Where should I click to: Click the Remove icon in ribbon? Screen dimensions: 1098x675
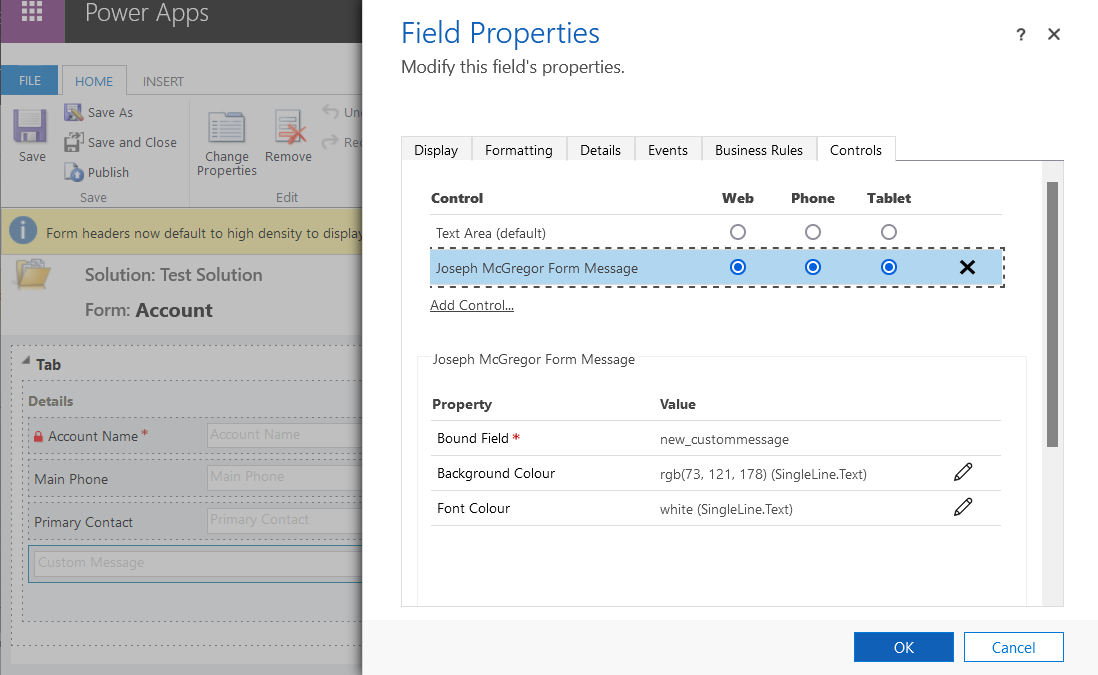point(289,129)
